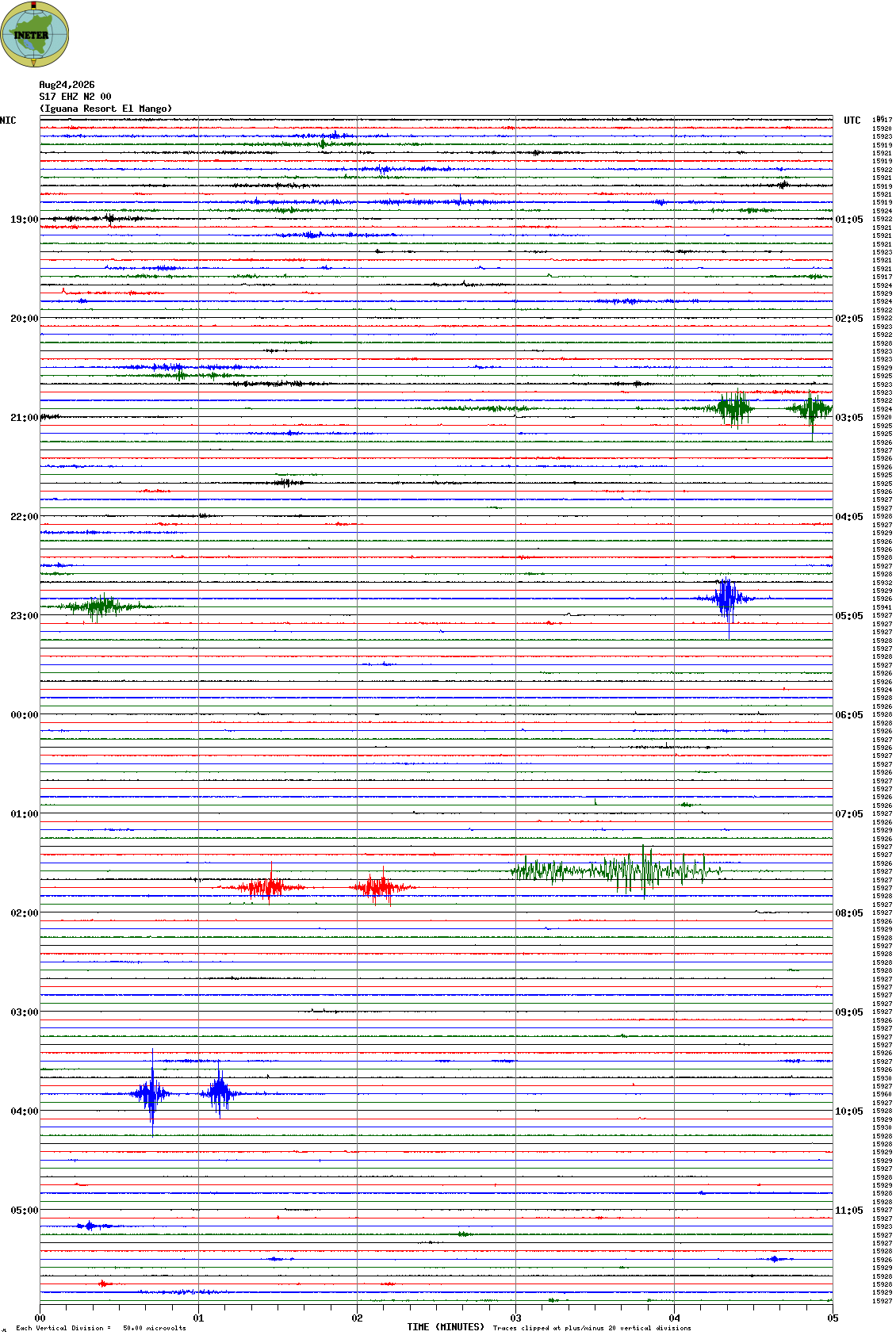The width and height of the screenshot is (896, 1339).
Task: Click the 04:00 local time label
Action: tap(24, 1111)
